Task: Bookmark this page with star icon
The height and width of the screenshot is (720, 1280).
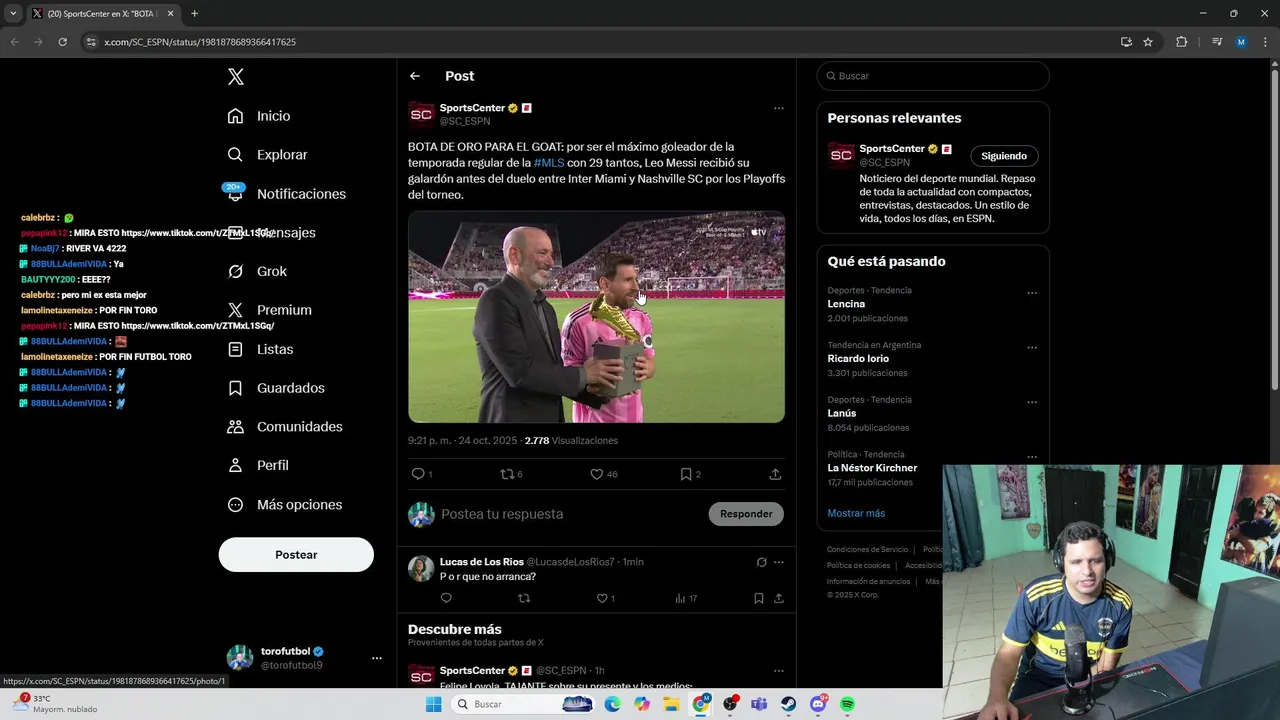Action: (1148, 42)
